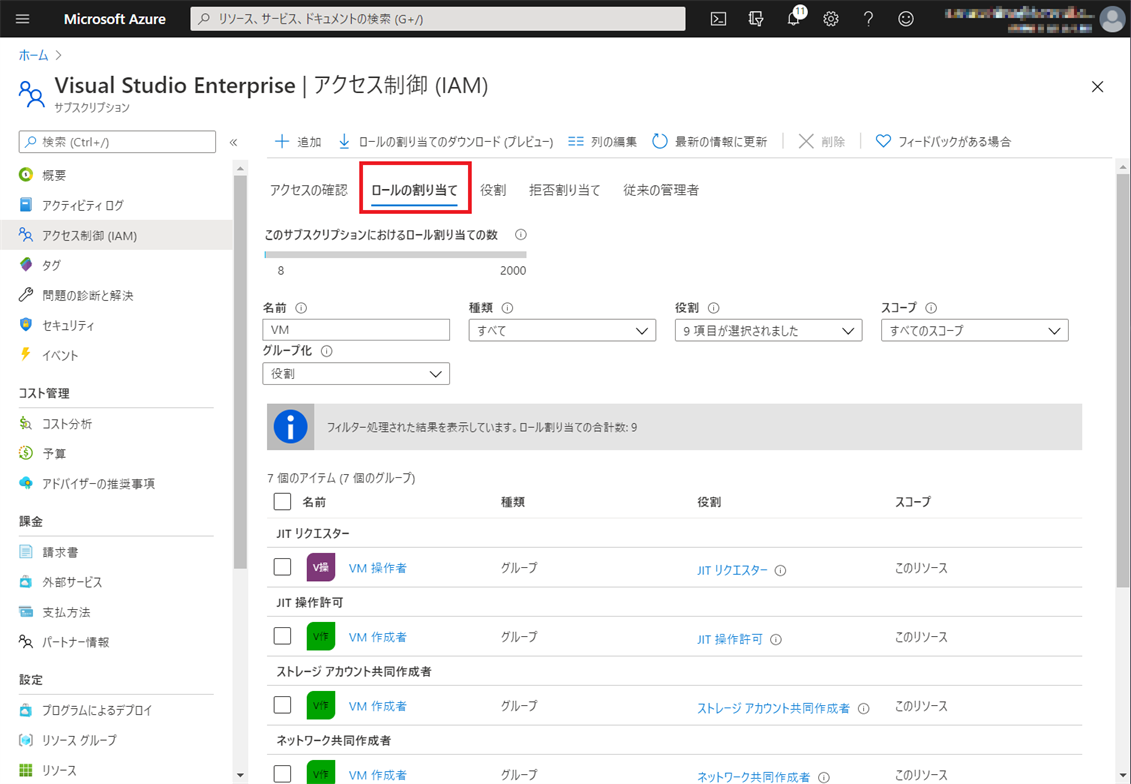Open the feedback smiley icon
1131x784 pixels.
click(906, 19)
